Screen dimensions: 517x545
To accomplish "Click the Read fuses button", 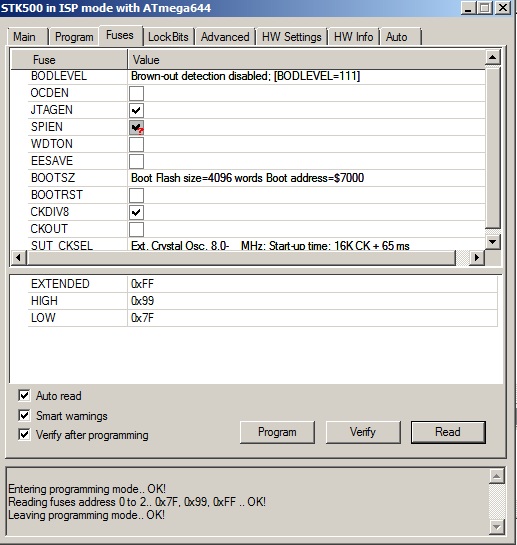I will point(448,432).
